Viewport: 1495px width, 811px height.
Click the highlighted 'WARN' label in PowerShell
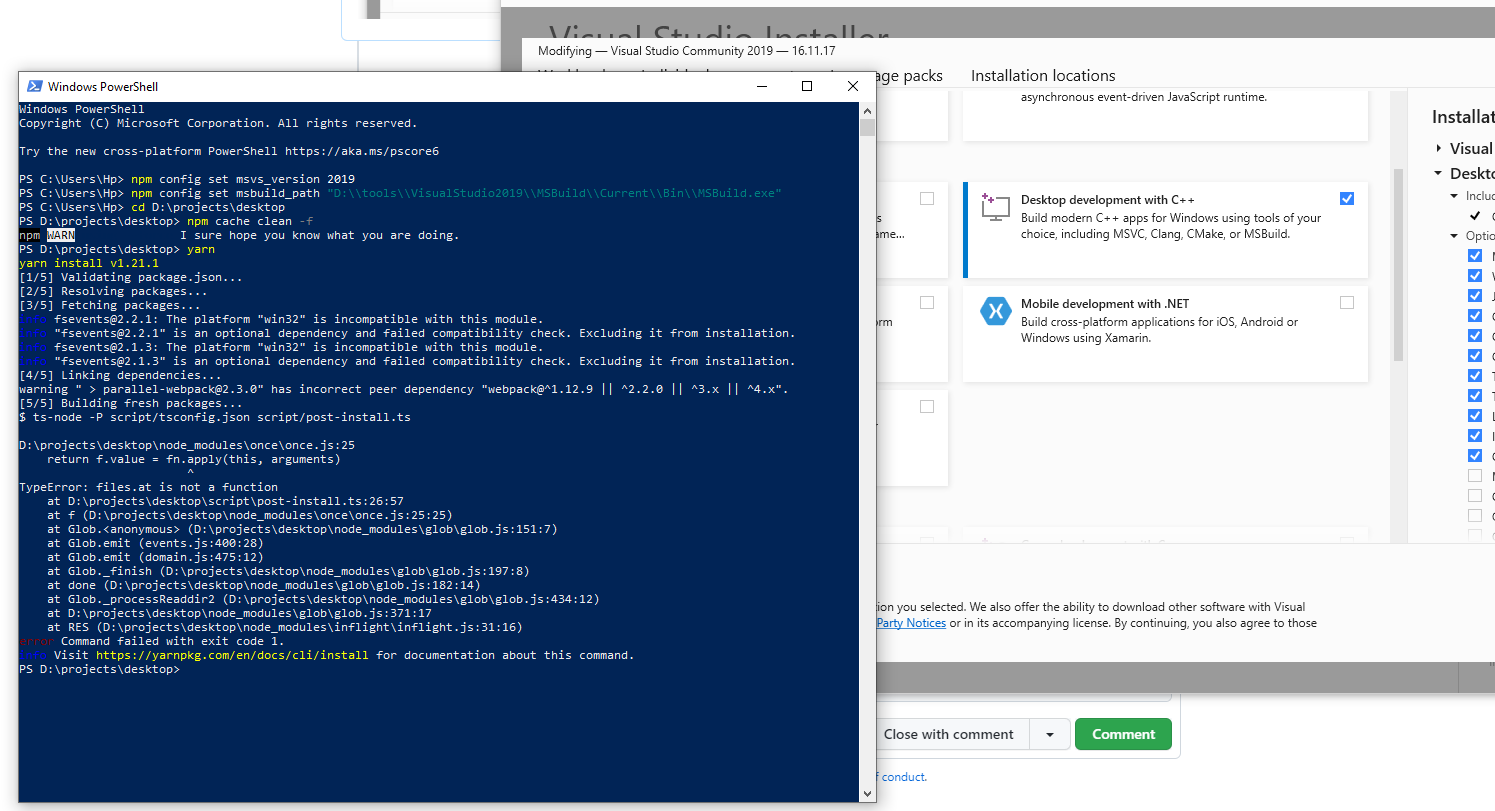click(61, 235)
